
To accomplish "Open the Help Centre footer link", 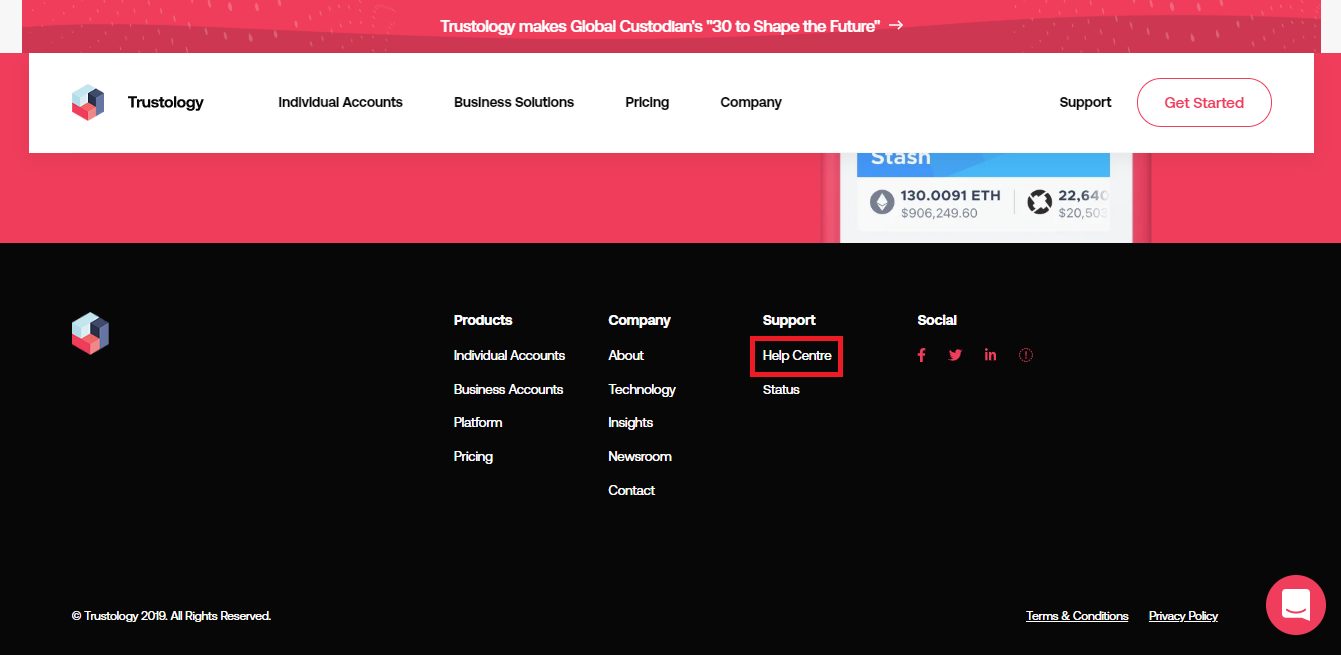I will (797, 356).
